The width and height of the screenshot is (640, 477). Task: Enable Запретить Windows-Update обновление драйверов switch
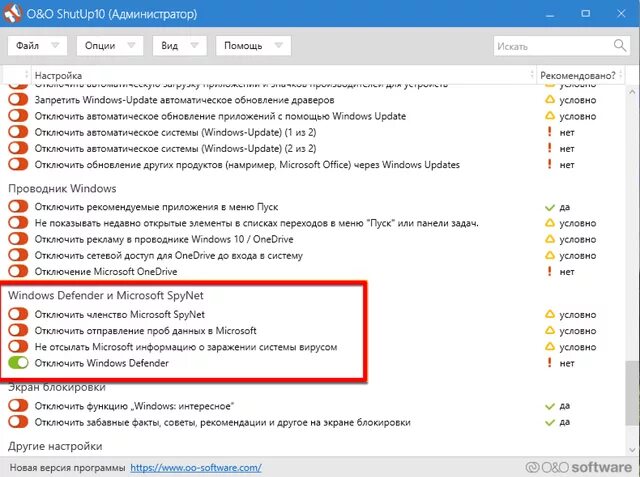click(18, 100)
